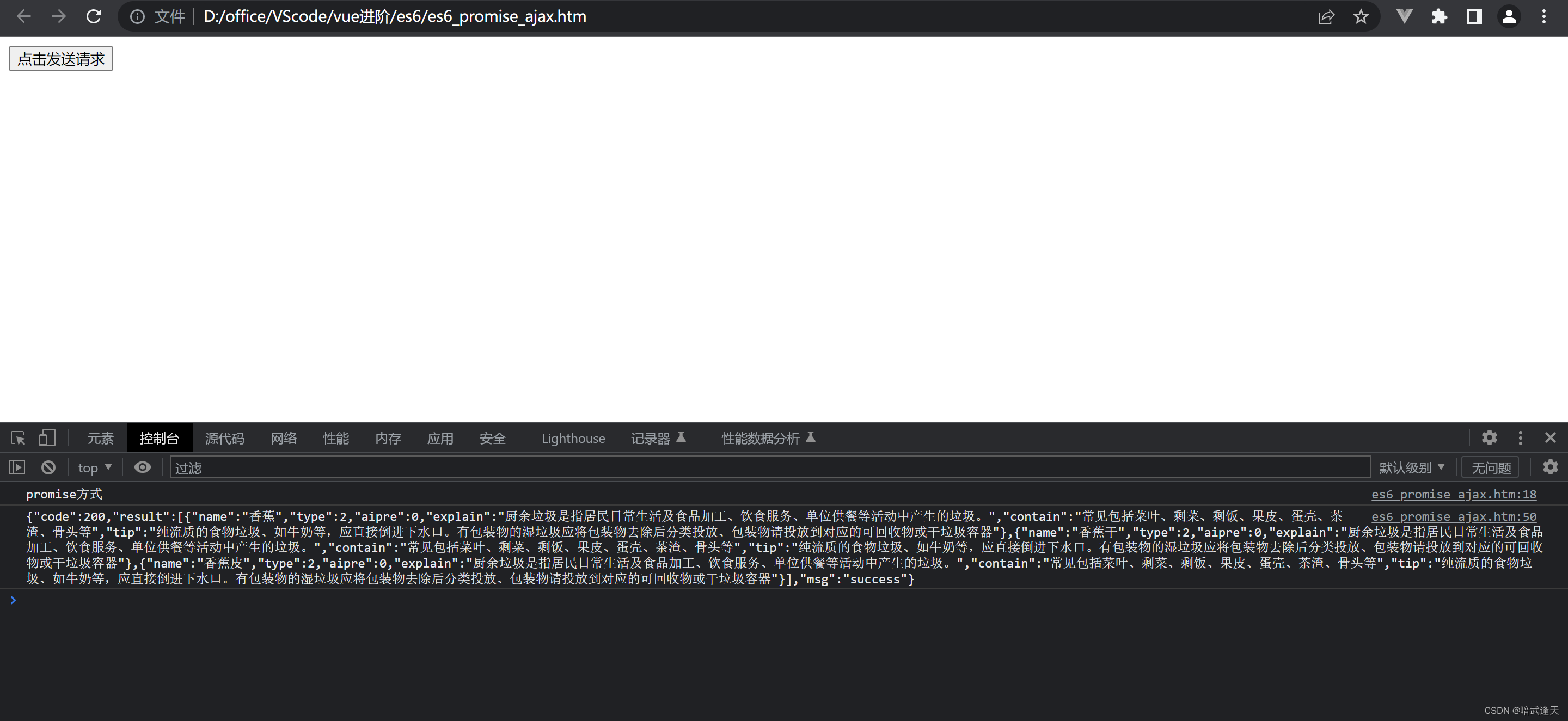This screenshot has width=1568, height=721.
Task: Bookmark this page with star icon
Action: coord(1361,16)
